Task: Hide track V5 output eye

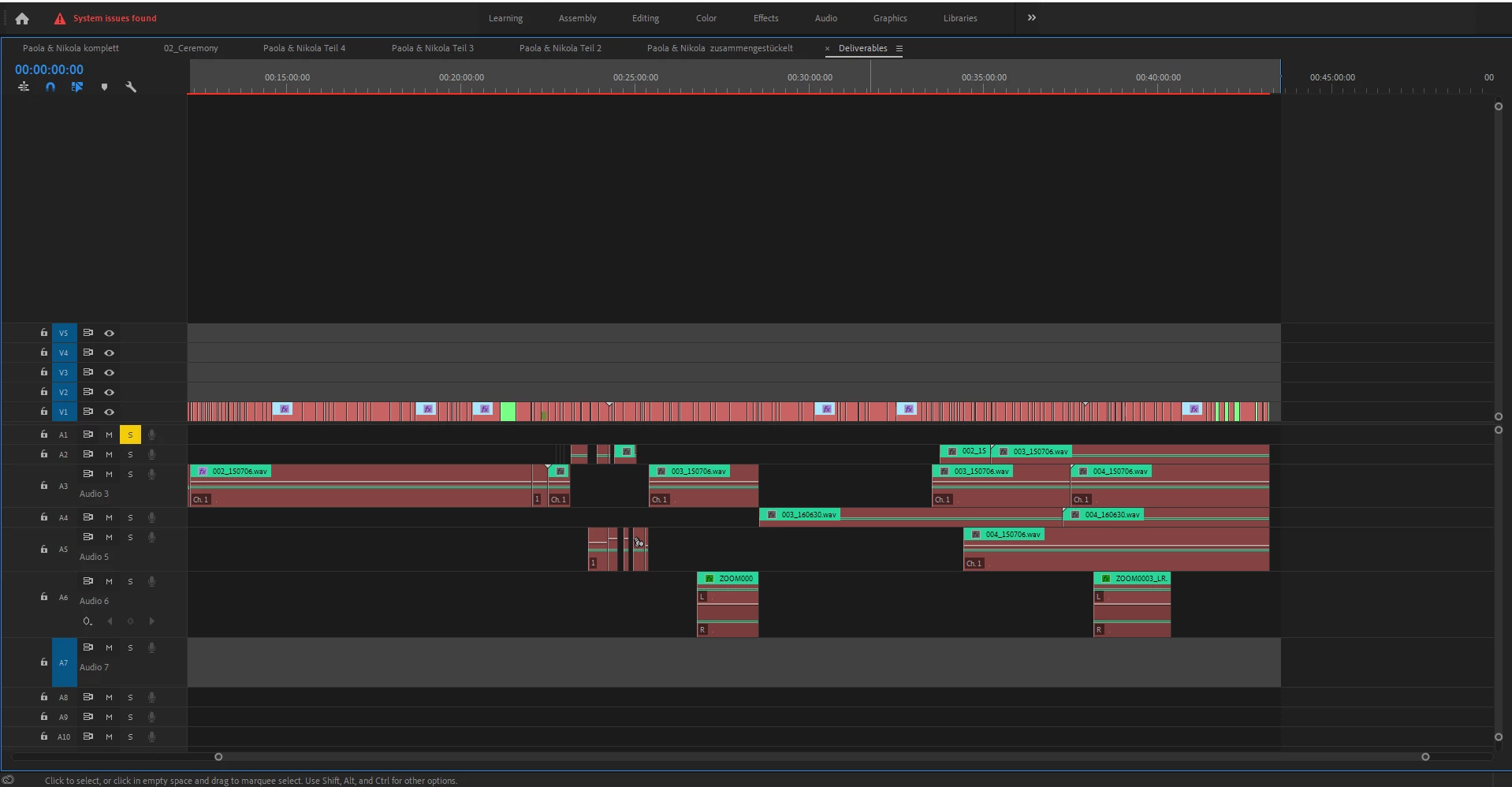Action: point(110,333)
